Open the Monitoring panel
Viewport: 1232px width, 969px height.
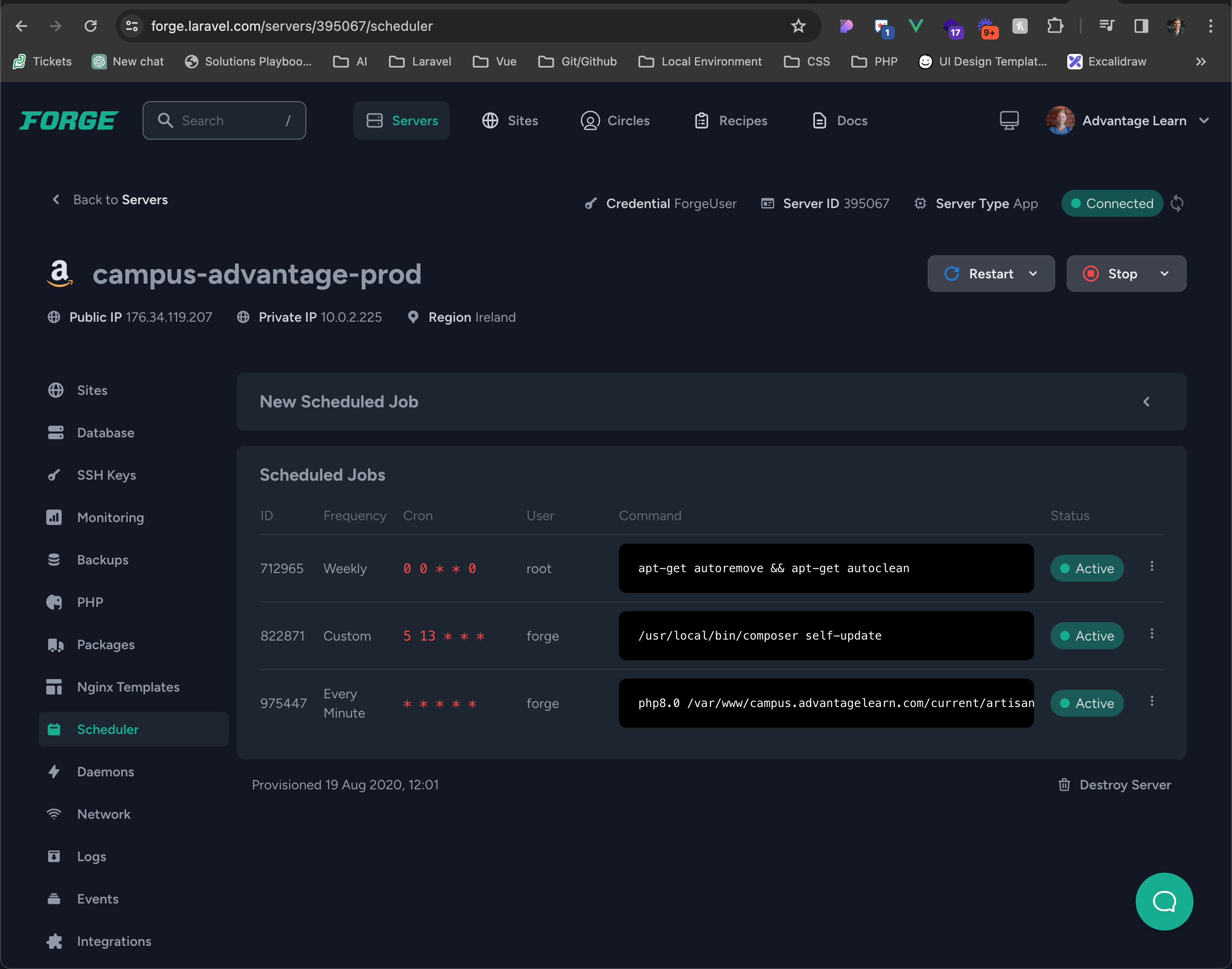pos(110,517)
